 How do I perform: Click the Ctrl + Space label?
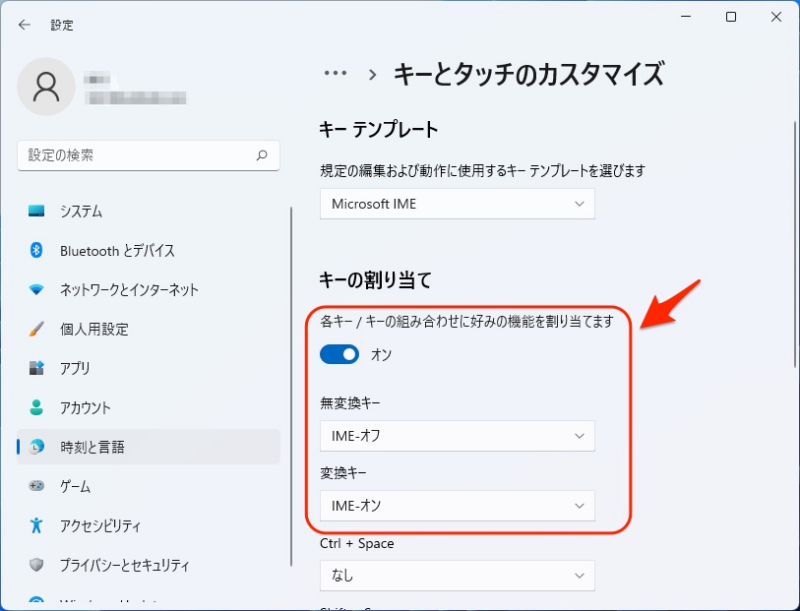coord(357,543)
